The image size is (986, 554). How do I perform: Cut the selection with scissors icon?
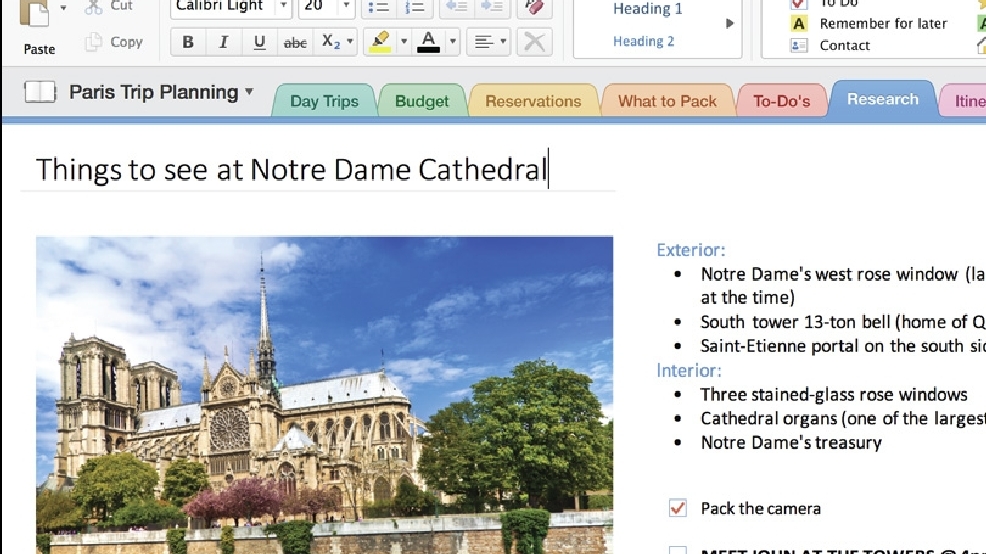(94, 7)
